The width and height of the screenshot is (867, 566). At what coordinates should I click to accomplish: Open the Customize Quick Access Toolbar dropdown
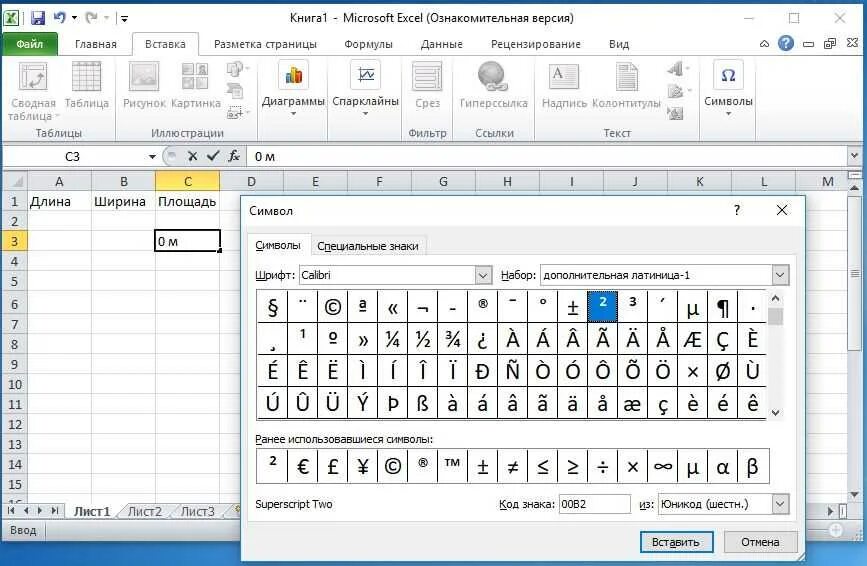[124, 19]
